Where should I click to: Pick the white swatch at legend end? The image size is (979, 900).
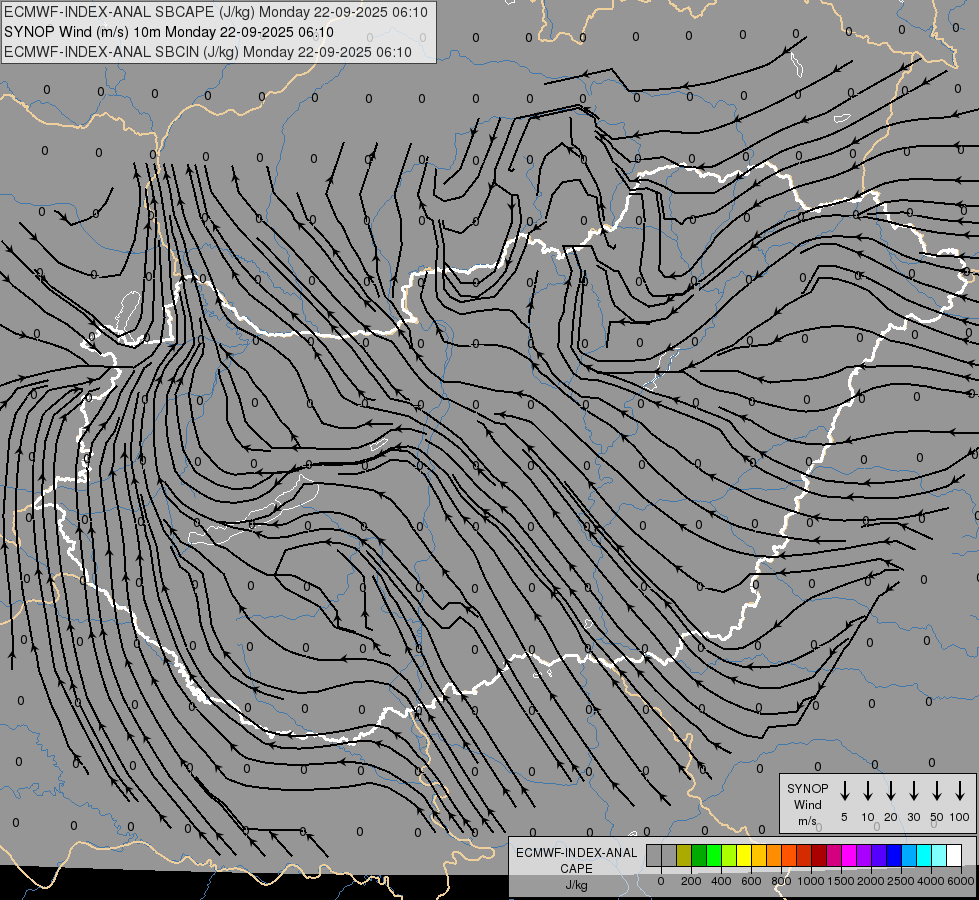pos(955,856)
